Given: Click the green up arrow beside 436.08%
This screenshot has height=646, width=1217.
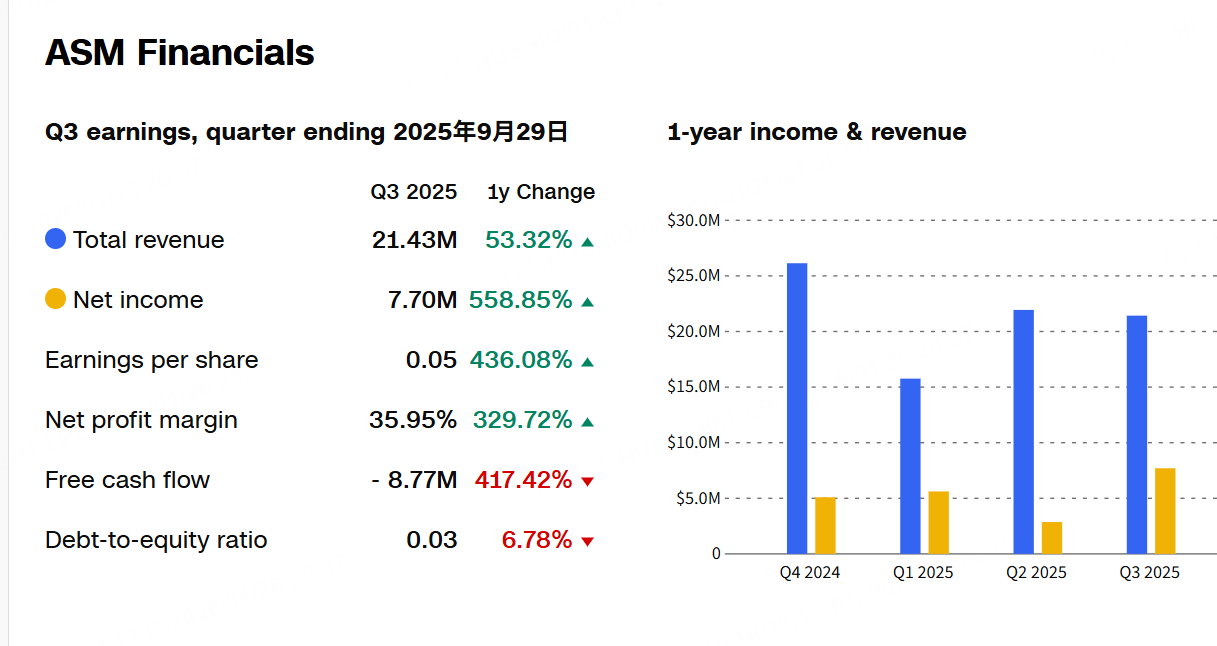Looking at the screenshot, I should click(587, 362).
